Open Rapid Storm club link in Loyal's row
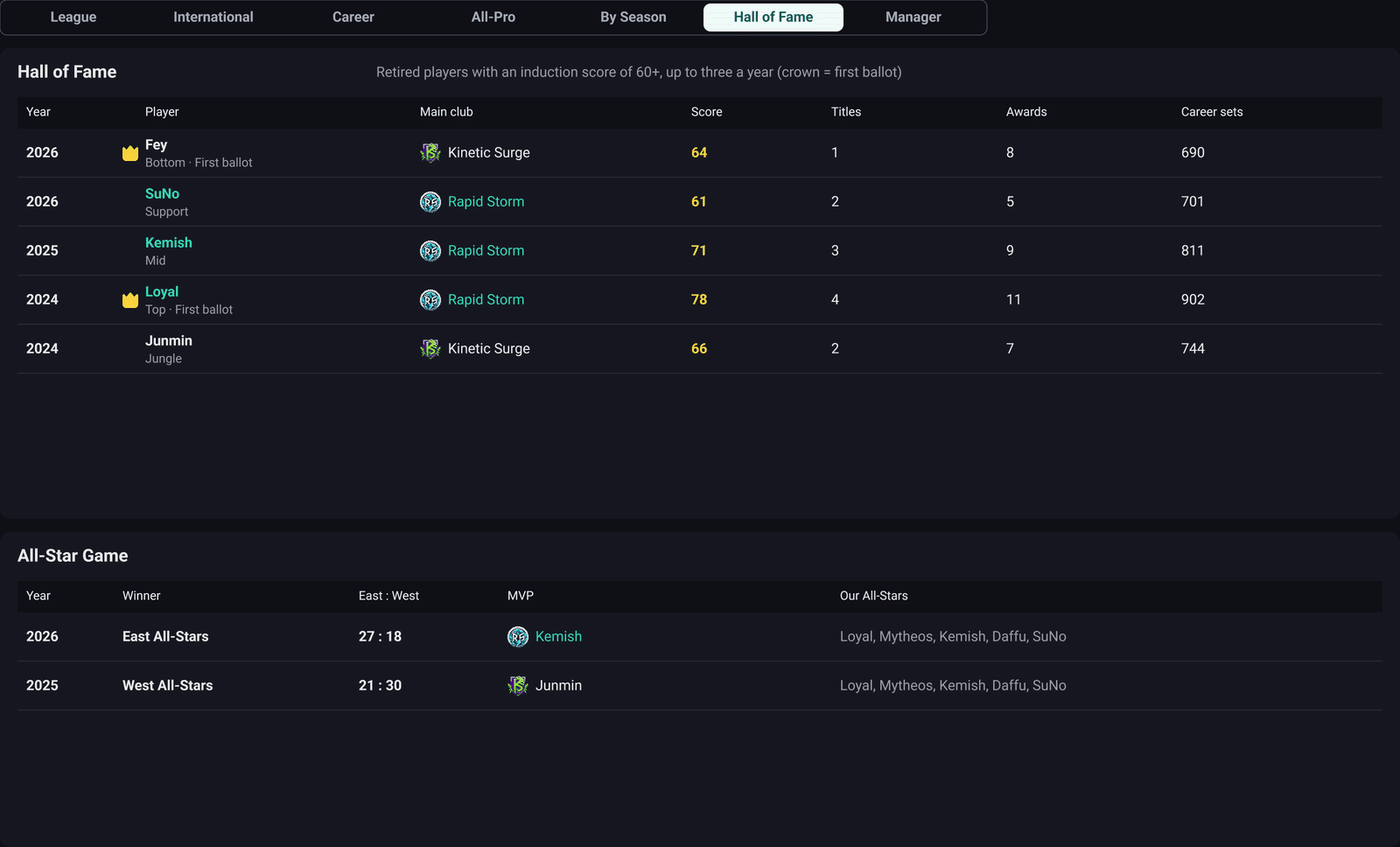The width and height of the screenshot is (1400, 847). click(x=486, y=300)
